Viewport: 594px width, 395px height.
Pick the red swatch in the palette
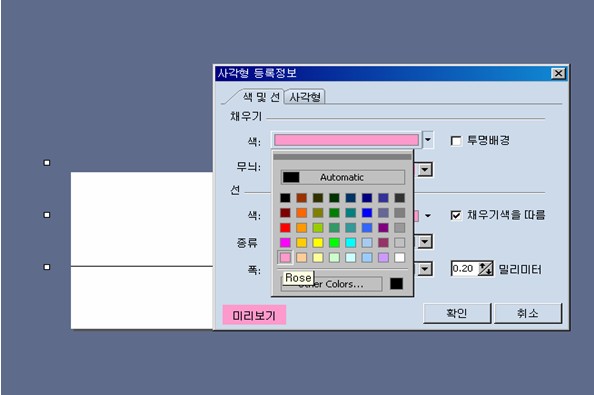pyautogui.click(x=285, y=228)
